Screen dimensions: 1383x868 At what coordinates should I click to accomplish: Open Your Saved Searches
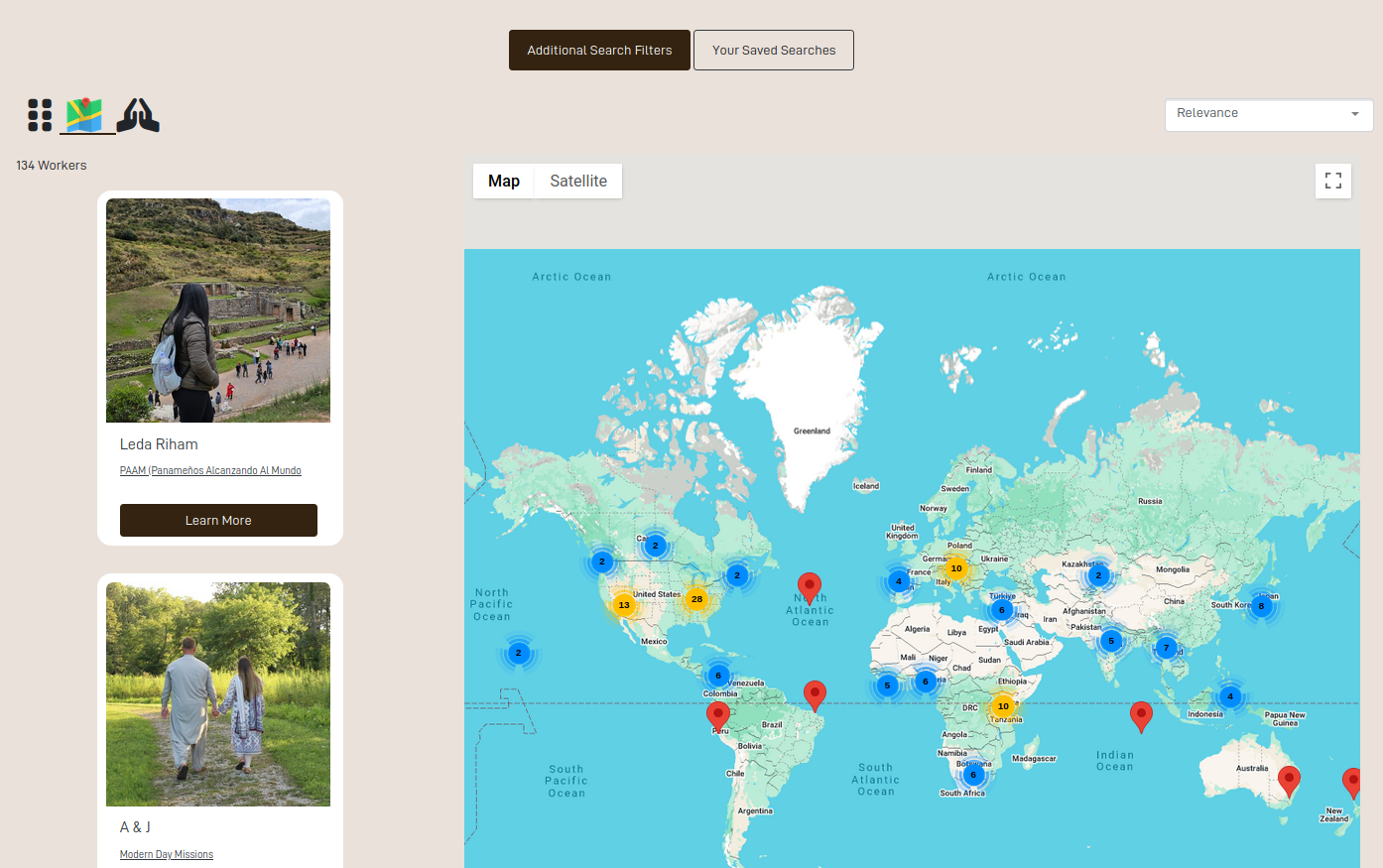tap(774, 50)
